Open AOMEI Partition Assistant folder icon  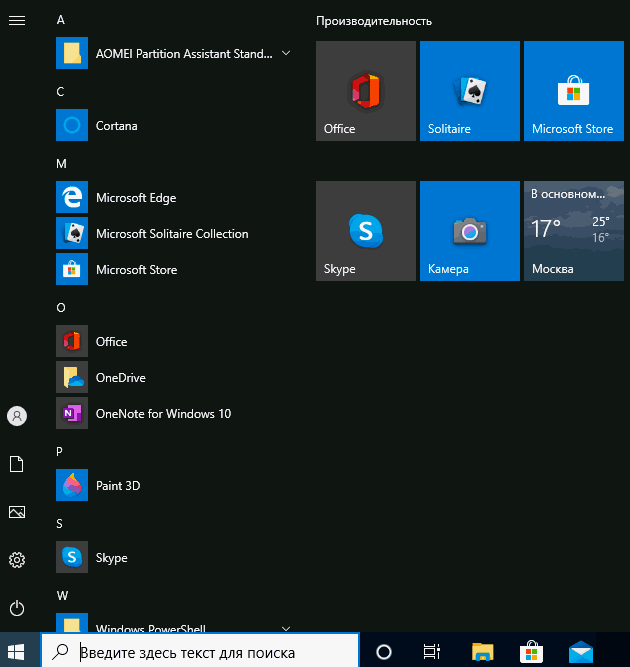click(72, 53)
